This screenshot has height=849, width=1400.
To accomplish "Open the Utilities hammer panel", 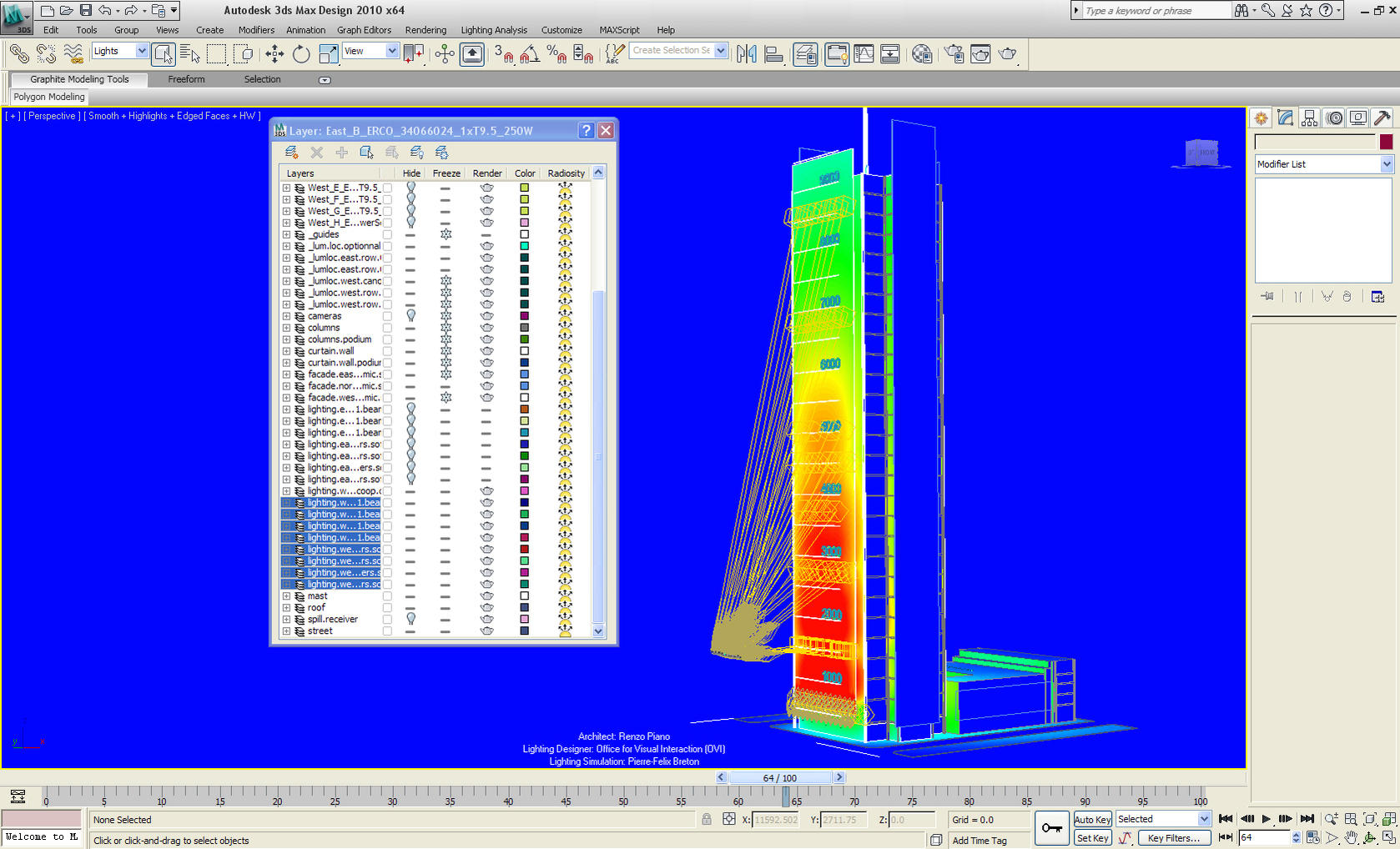I will [x=1382, y=118].
